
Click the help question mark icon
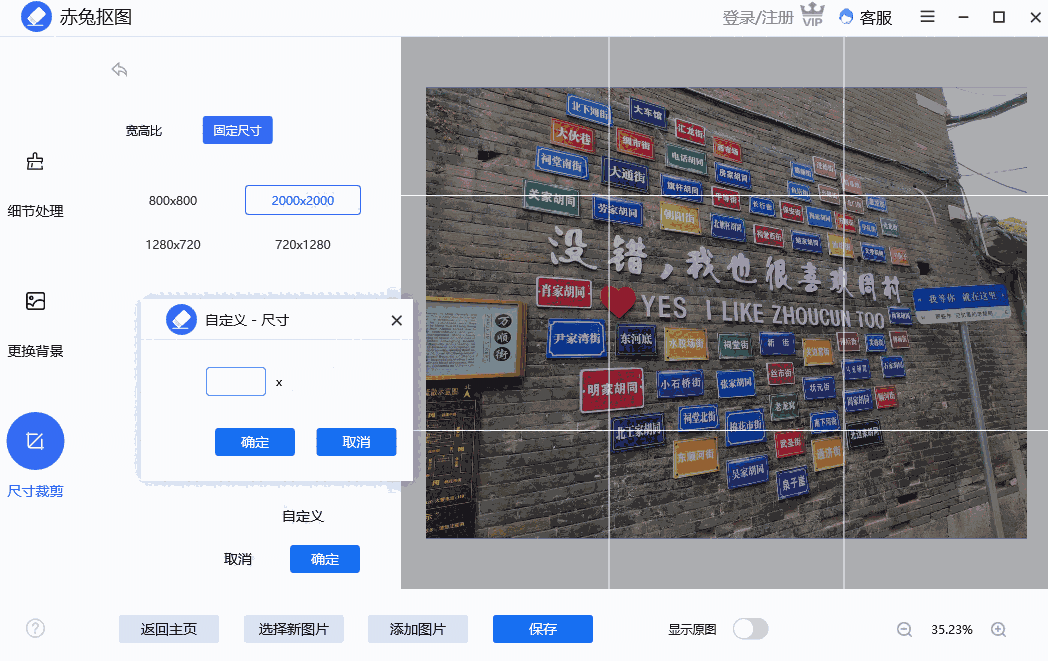[x=35, y=628]
